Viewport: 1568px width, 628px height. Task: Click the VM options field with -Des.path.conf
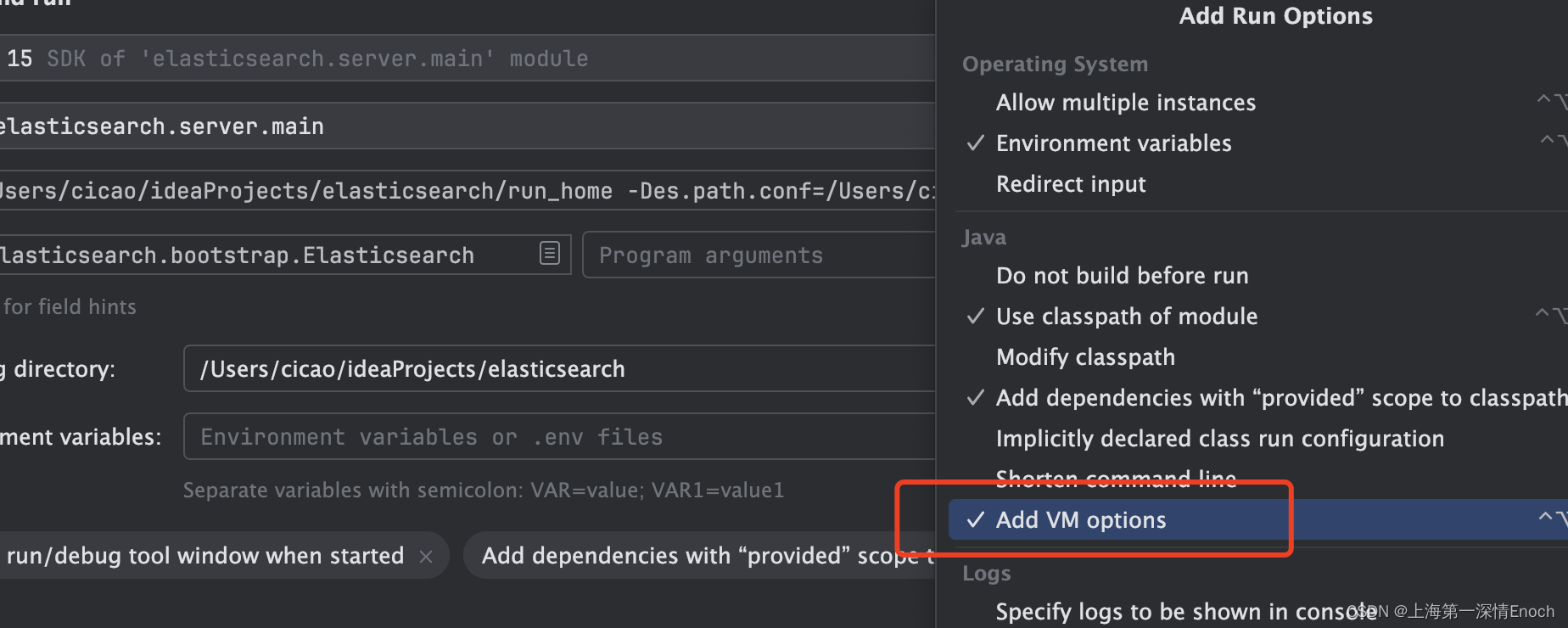pyautogui.click(x=467, y=191)
